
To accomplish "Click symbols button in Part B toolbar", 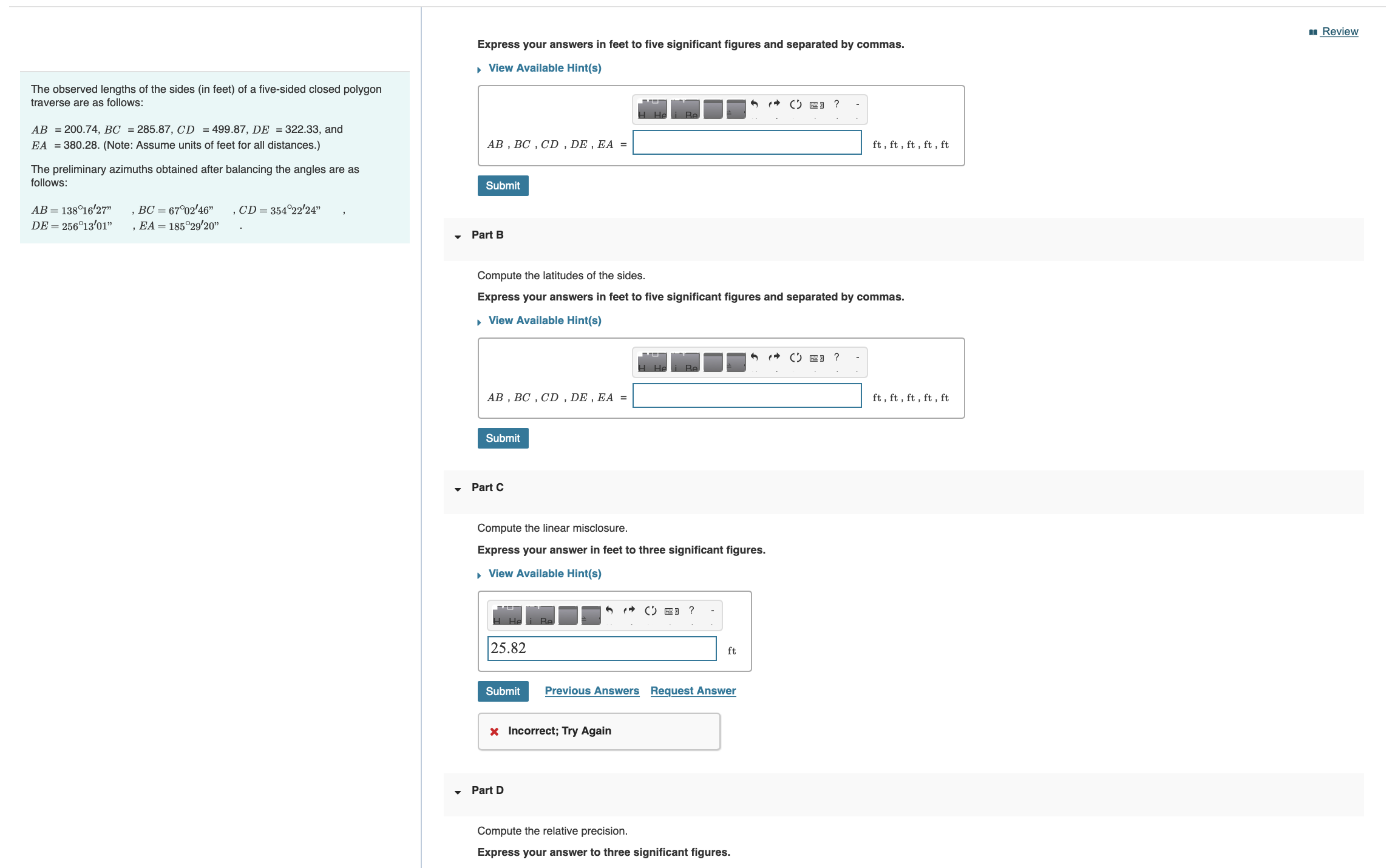I will point(685,362).
